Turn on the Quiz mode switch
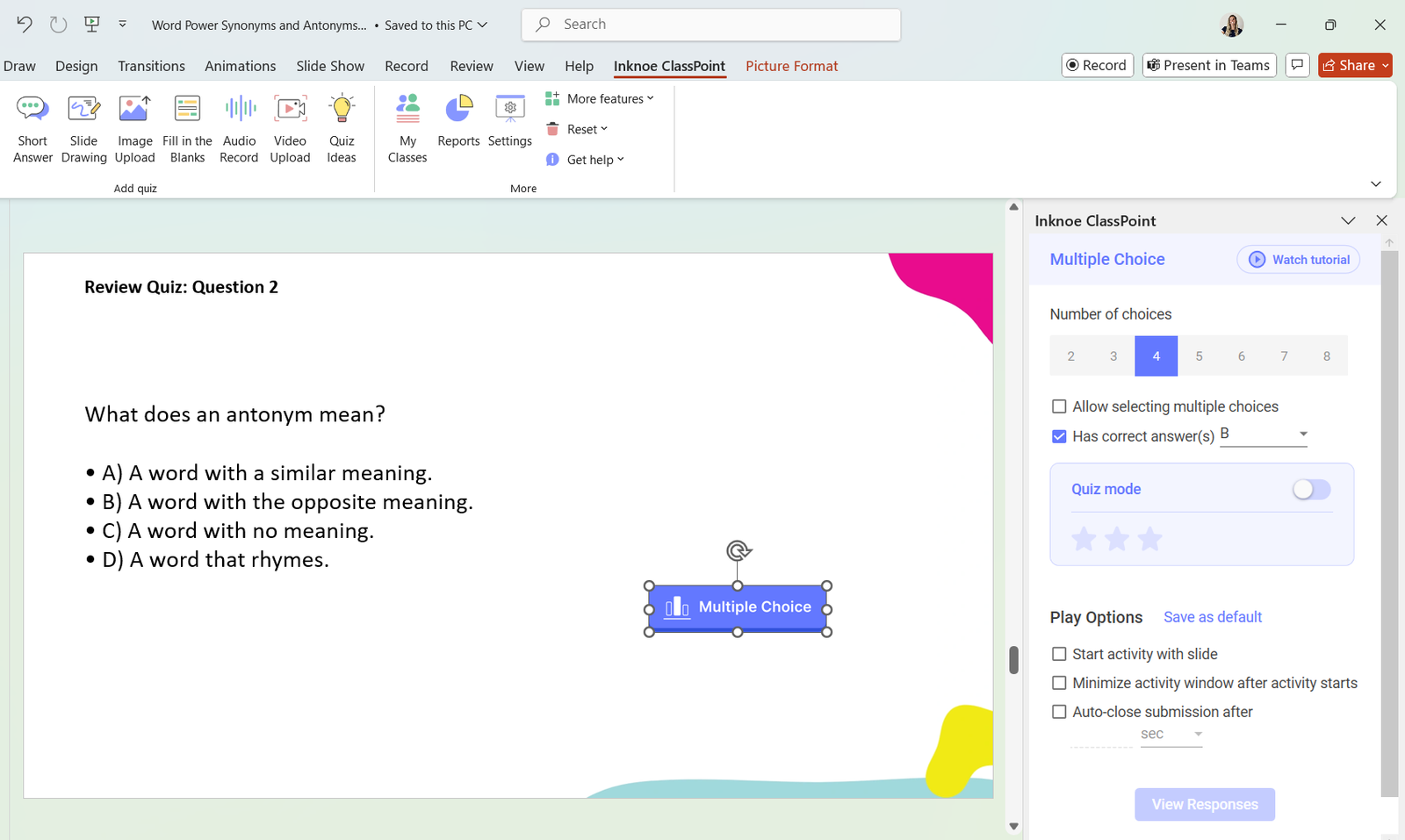 pos(1311,490)
